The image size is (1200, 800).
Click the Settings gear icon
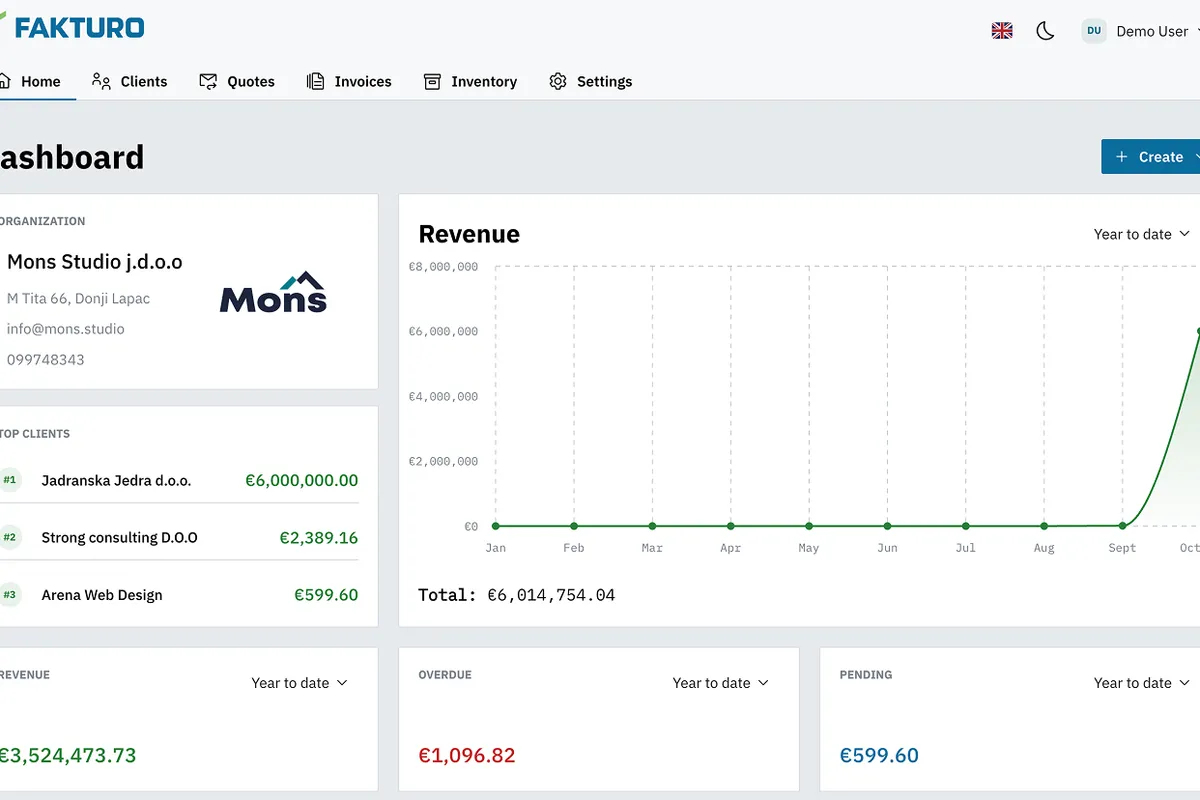click(x=558, y=82)
